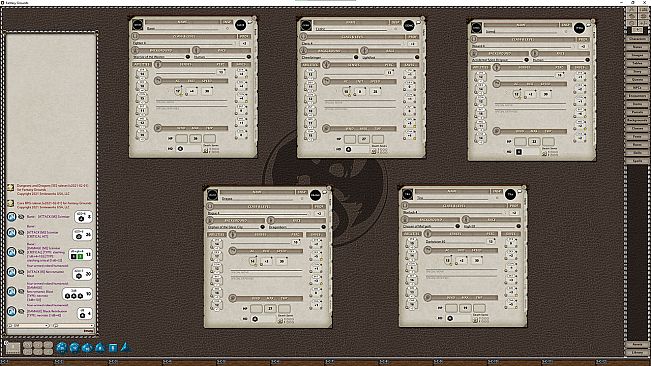The image size is (651, 366).
Task: Open the chat mode dropdown below chat log
Action: coord(28,326)
